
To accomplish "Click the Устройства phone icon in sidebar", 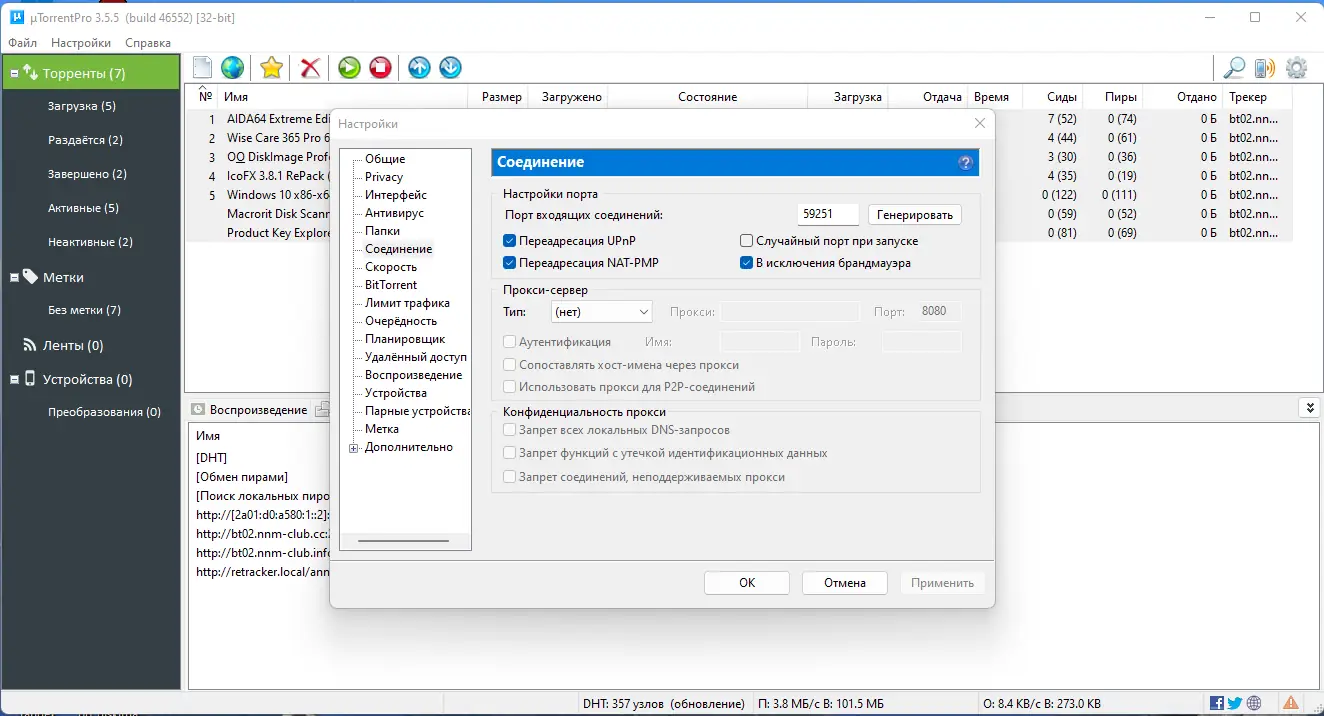I will (x=30, y=379).
